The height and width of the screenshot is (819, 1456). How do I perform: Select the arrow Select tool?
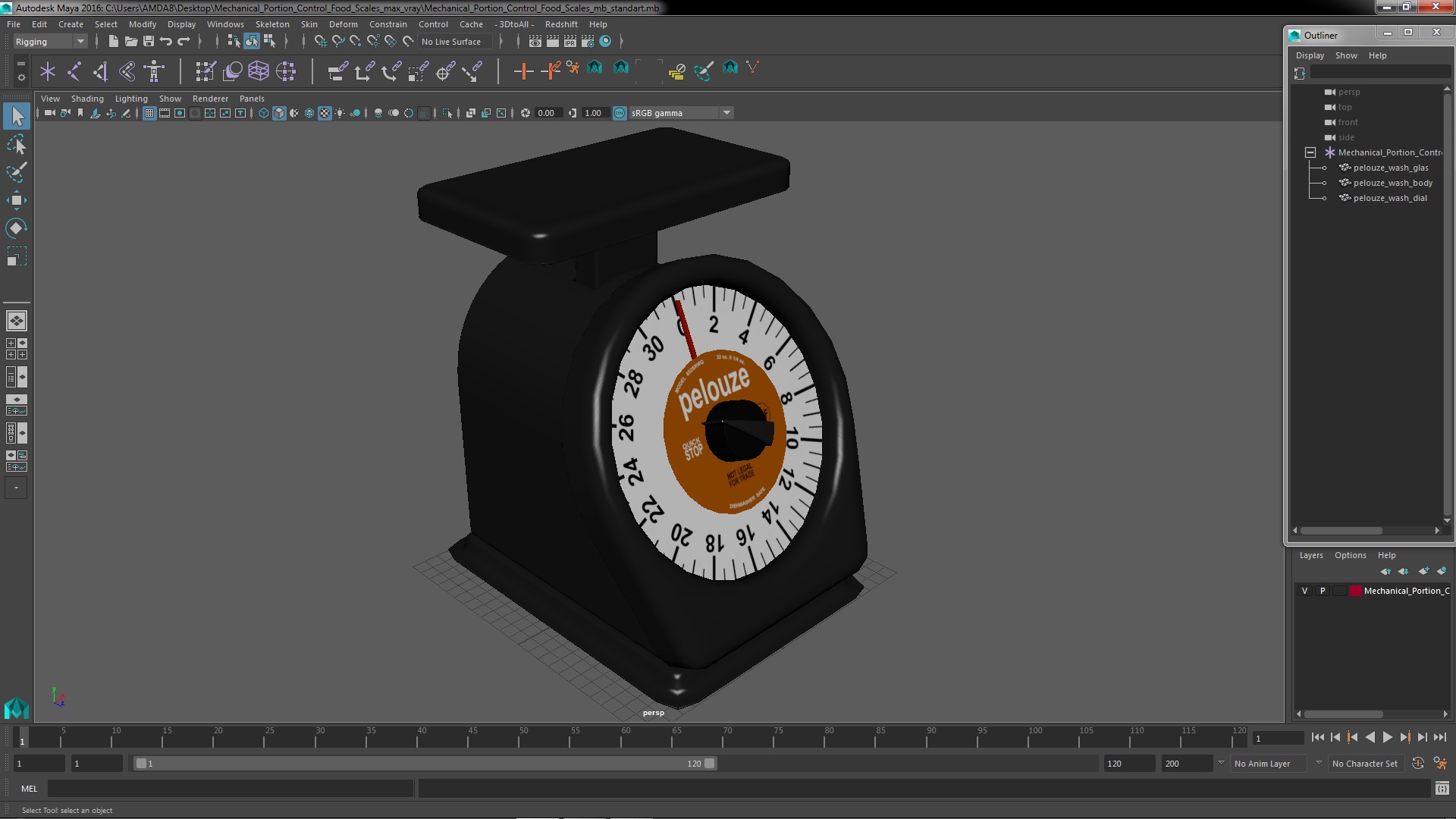[x=17, y=116]
